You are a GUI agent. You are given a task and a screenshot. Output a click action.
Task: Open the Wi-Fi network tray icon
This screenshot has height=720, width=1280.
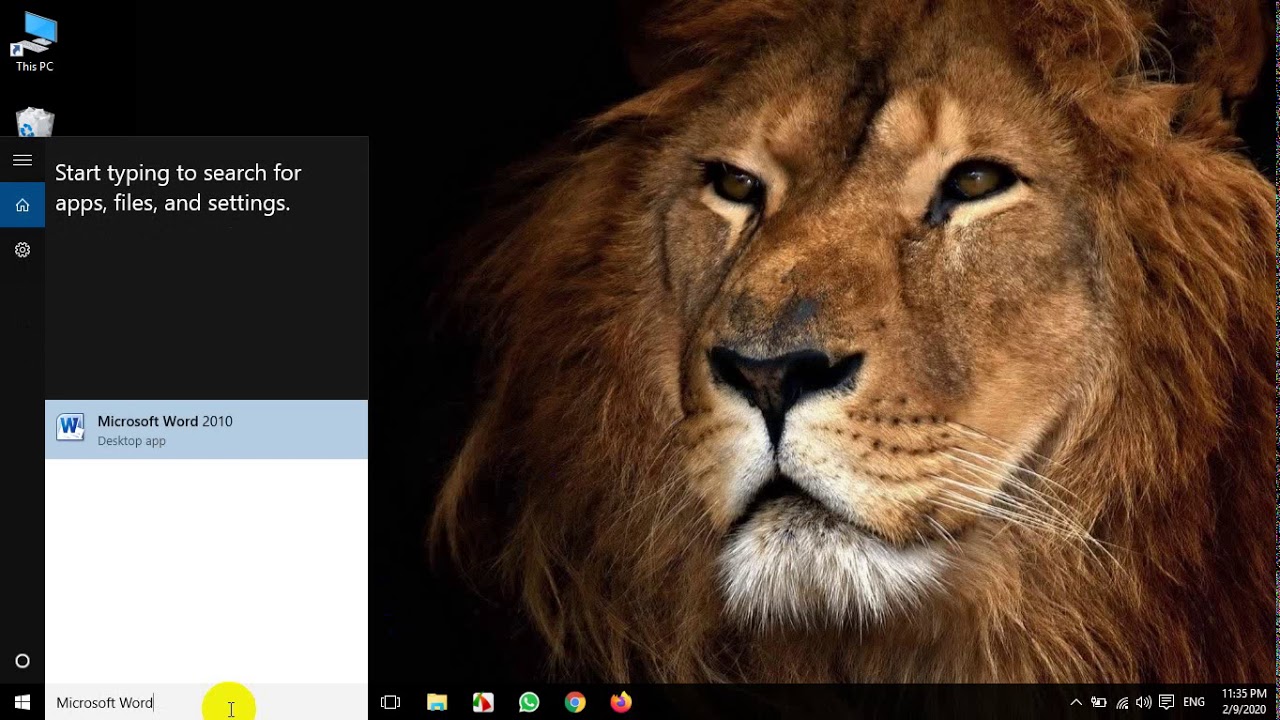(1122, 702)
